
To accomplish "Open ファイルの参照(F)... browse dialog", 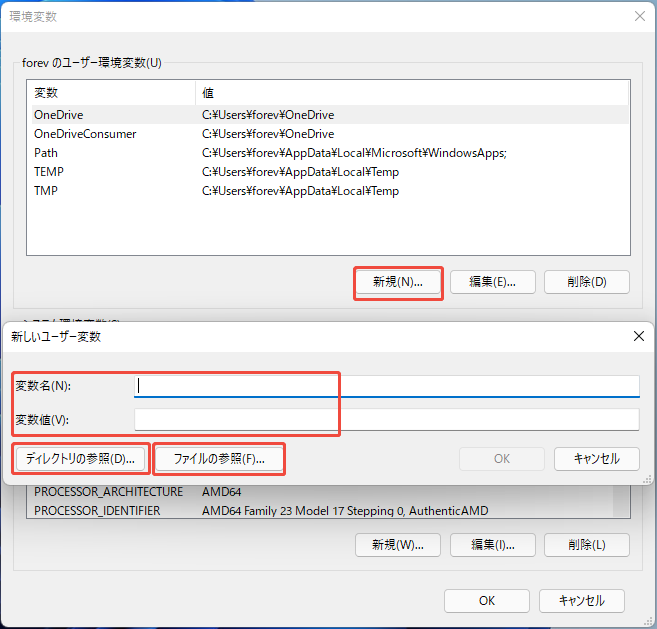I will 219,459.
